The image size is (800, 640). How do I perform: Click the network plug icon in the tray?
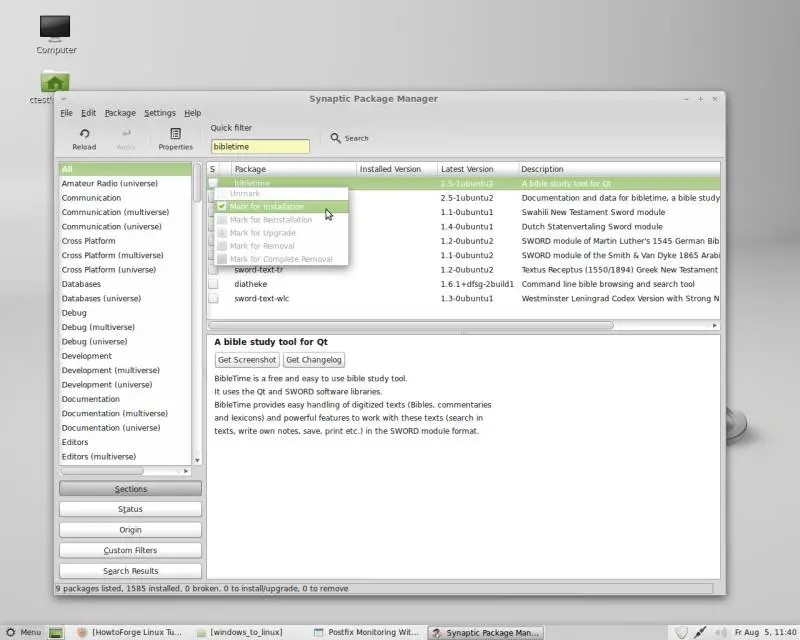coord(700,632)
